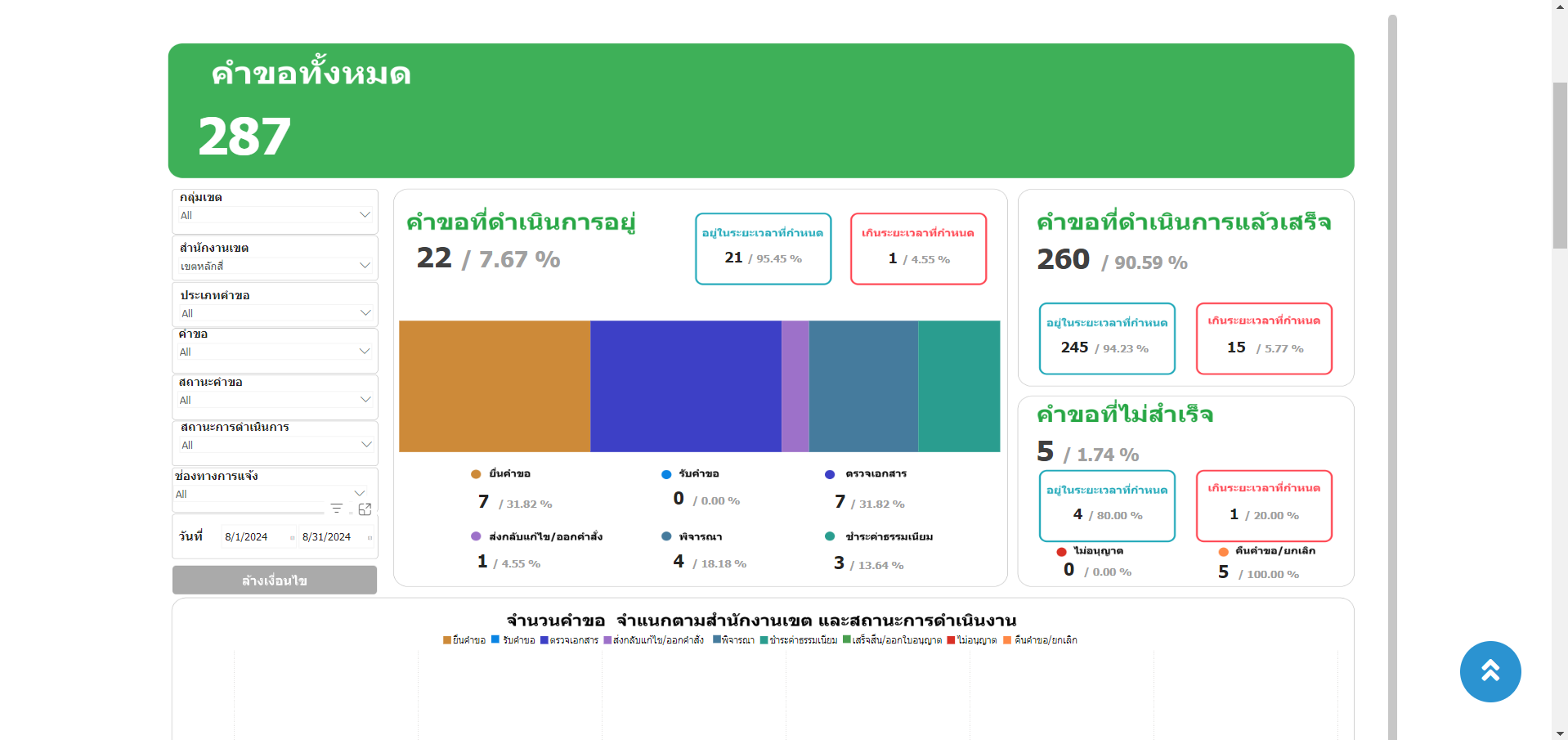
Task: Click the blue scroll-to-top arrow button
Action: (x=1490, y=671)
